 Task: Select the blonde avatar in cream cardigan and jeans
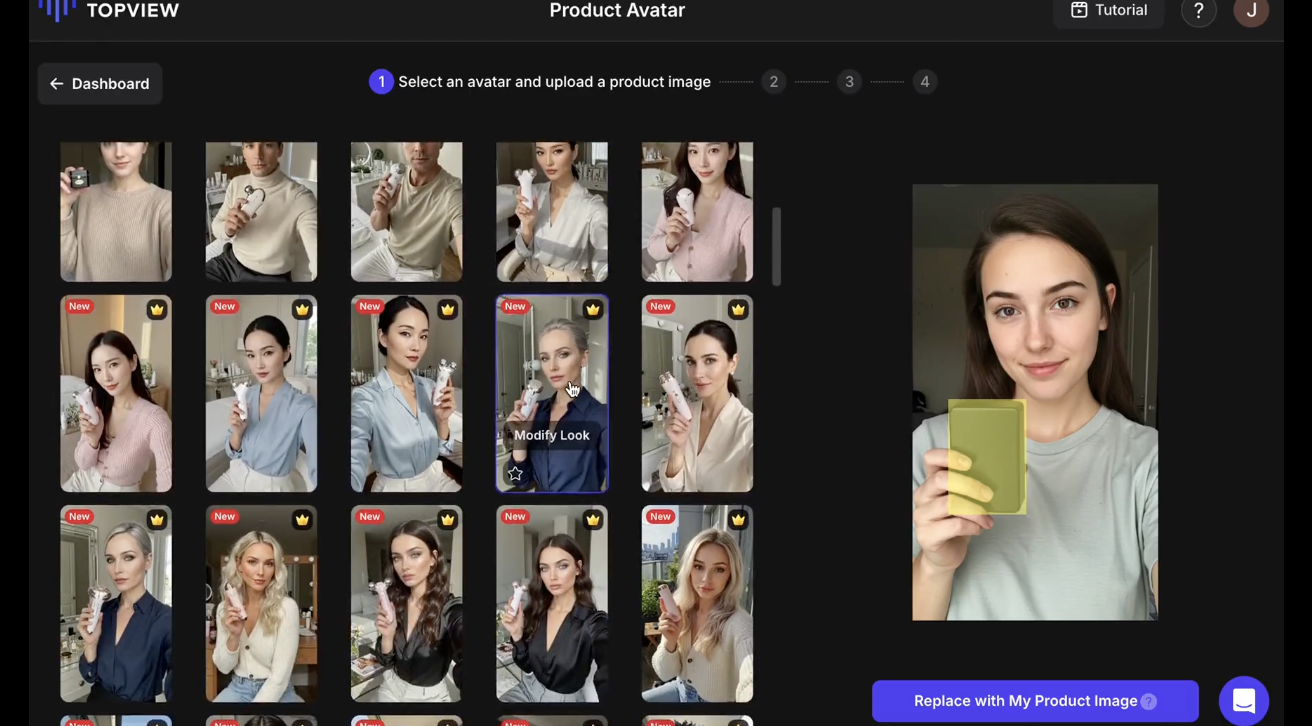261,604
